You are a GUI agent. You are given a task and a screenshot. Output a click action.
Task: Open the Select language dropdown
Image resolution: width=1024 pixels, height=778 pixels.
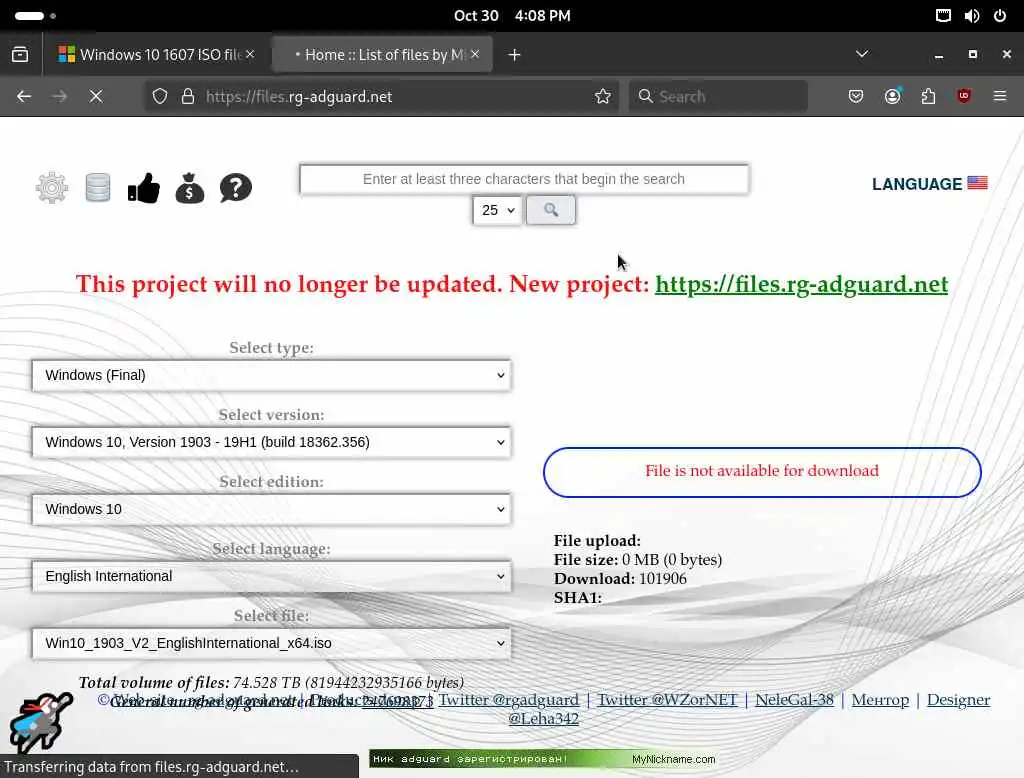[271, 576]
